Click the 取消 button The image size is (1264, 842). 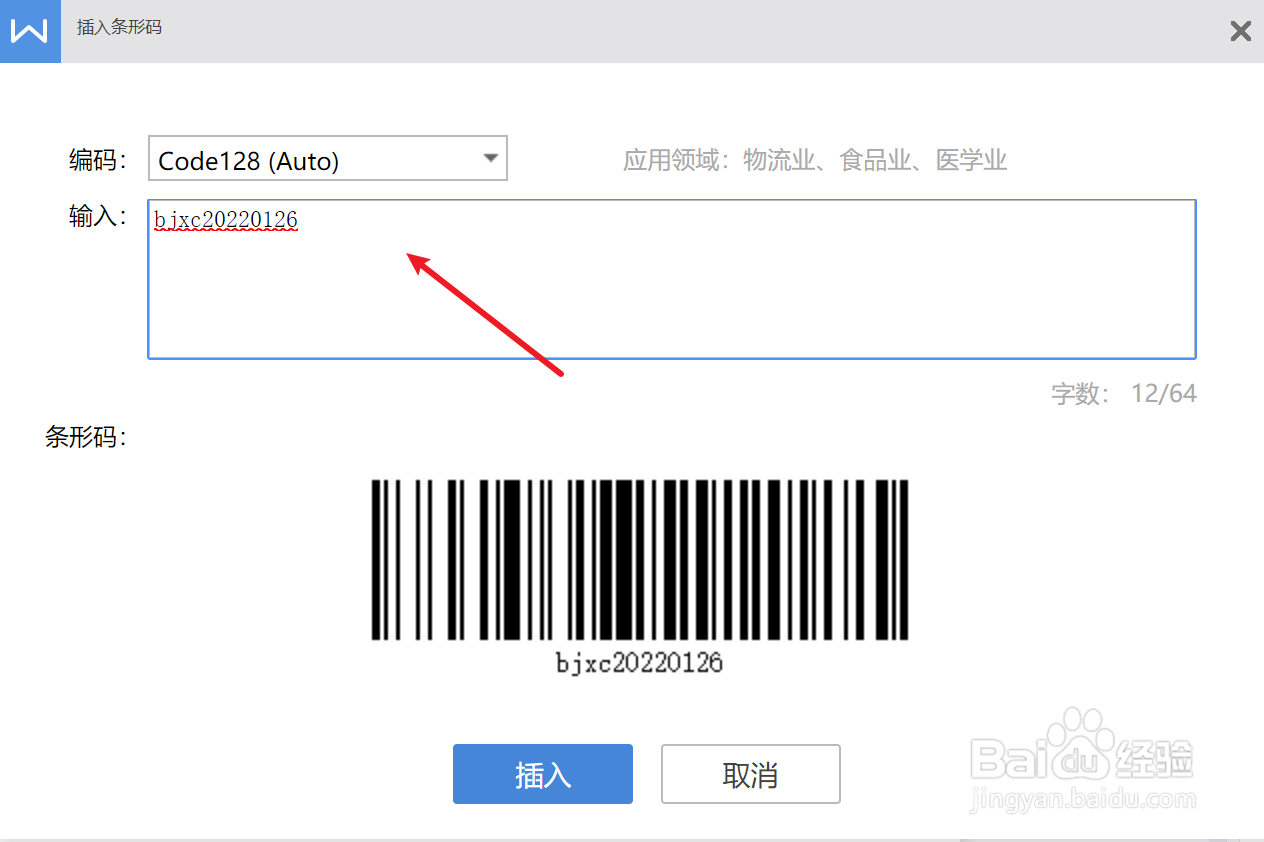click(x=751, y=774)
